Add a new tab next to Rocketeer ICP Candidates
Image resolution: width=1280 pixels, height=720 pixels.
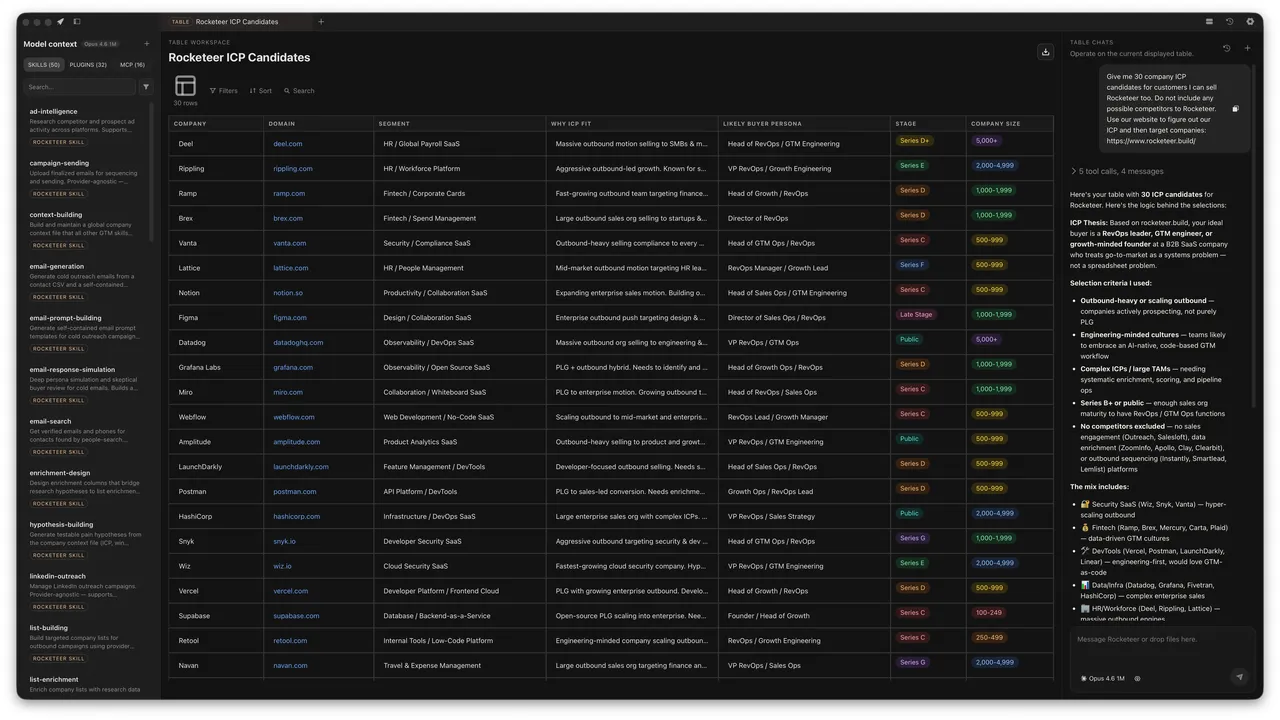321,21
